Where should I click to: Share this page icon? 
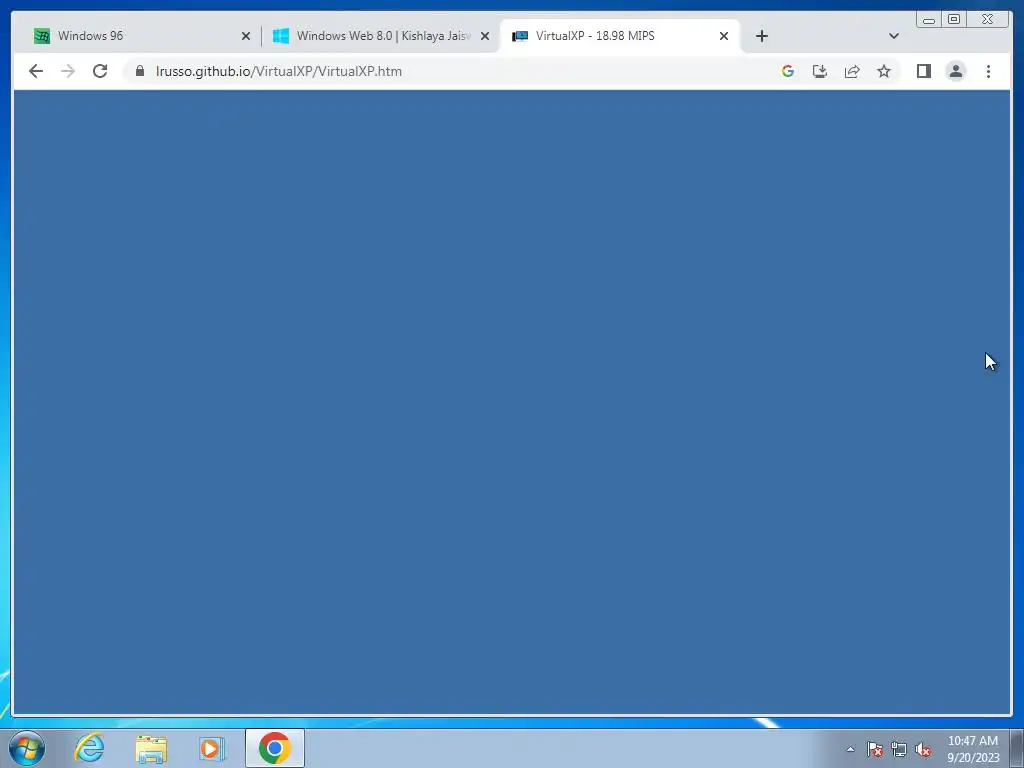tap(852, 71)
